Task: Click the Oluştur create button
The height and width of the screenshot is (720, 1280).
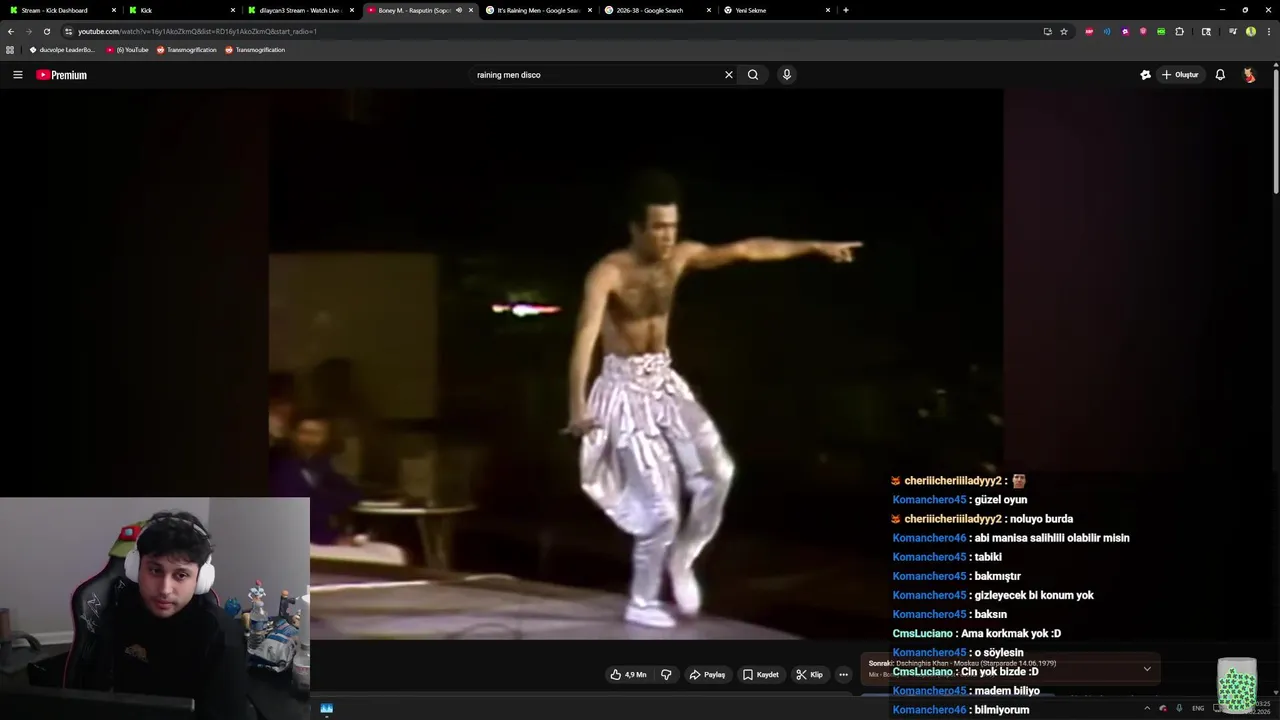Action: (x=1180, y=75)
